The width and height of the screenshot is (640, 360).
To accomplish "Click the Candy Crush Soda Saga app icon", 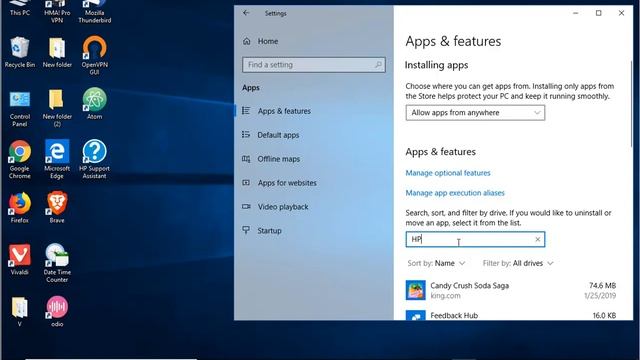I will click(416, 290).
